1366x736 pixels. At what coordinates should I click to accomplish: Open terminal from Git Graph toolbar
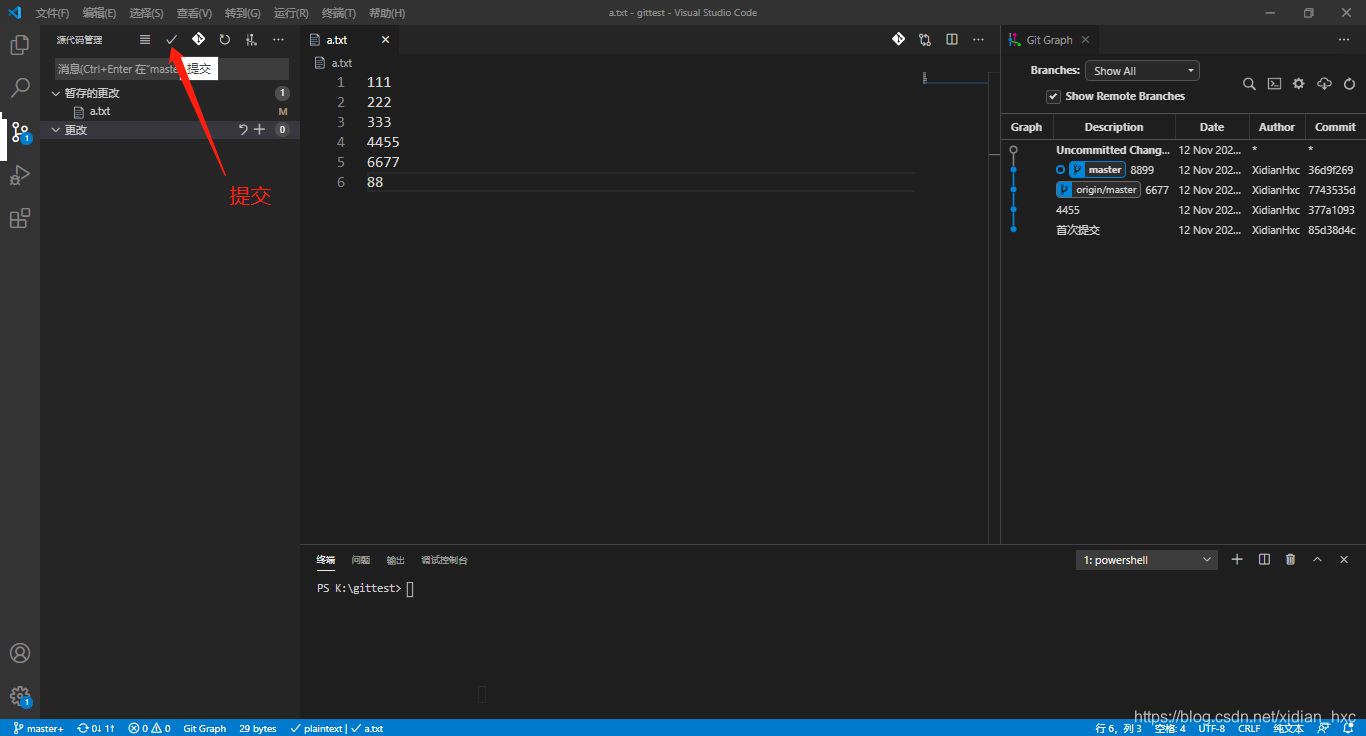pos(1274,84)
